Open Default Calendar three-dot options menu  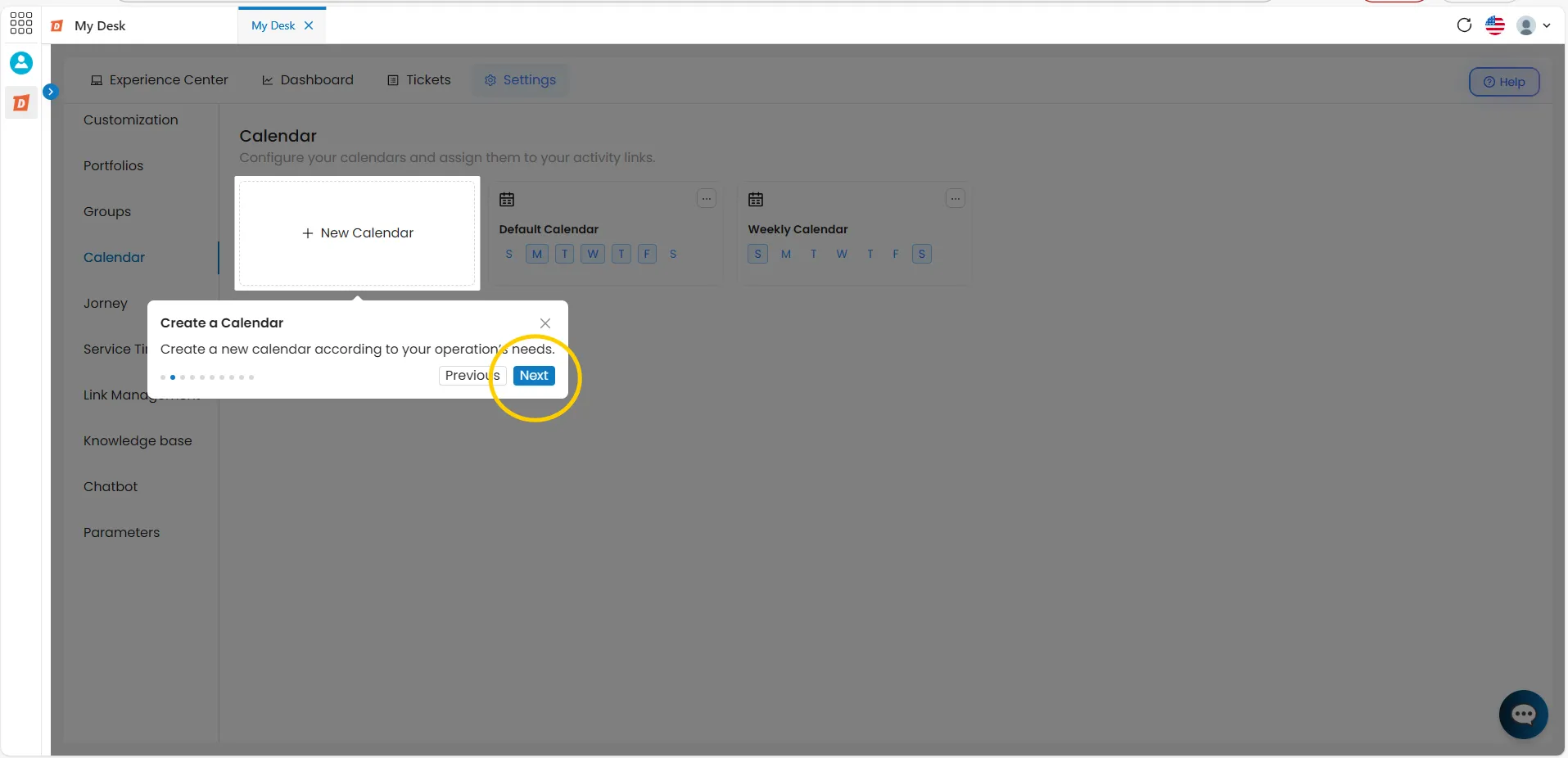pyautogui.click(x=707, y=198)
